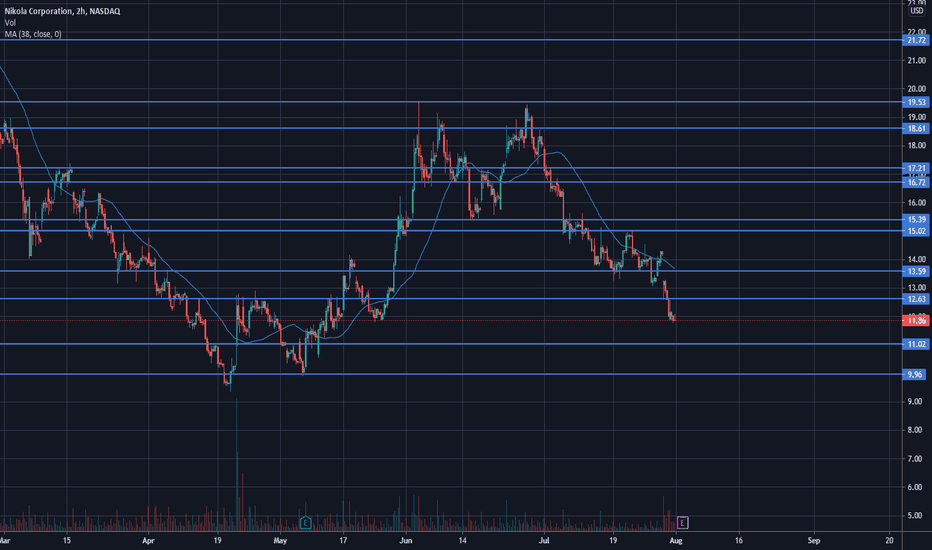Click the Apr date on time axis

click(x=149, y=540)
